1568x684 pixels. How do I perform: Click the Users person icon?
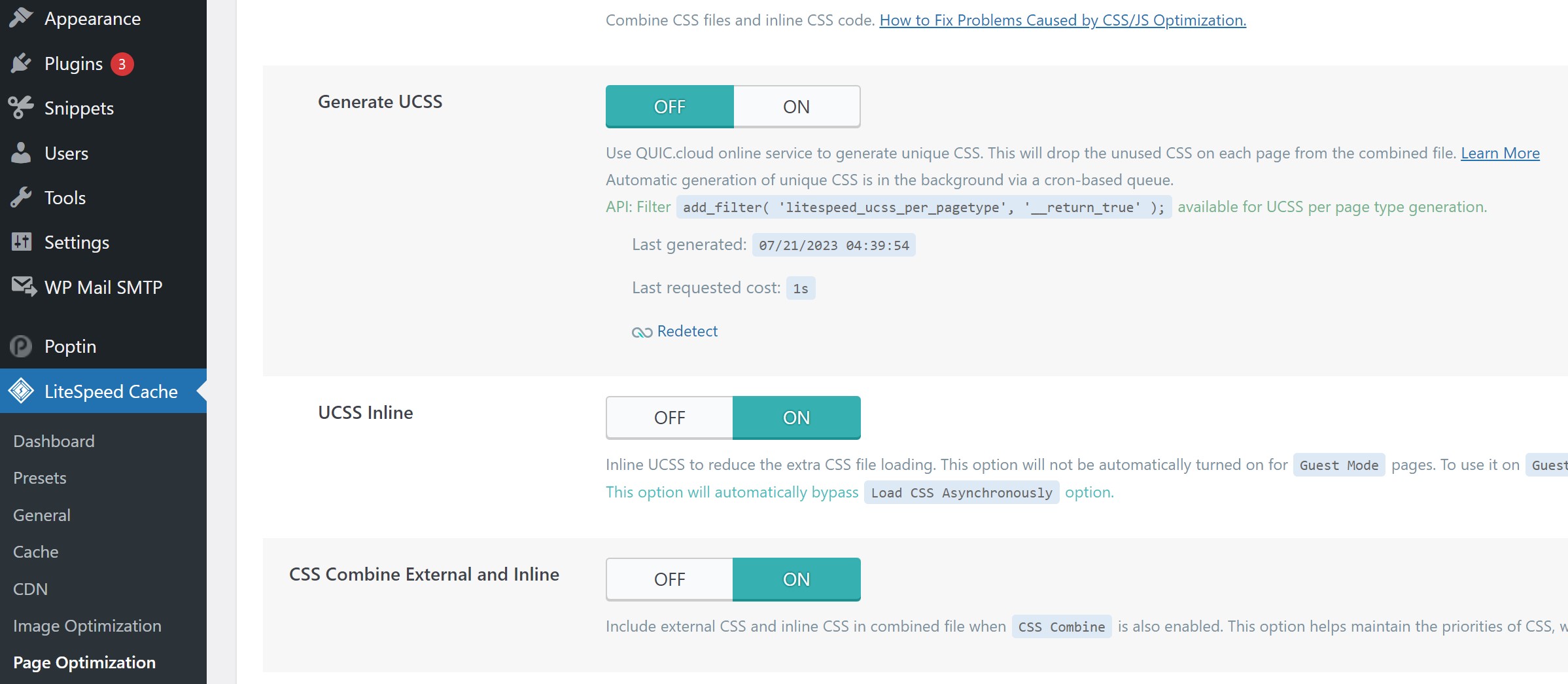tap(21, 153)
